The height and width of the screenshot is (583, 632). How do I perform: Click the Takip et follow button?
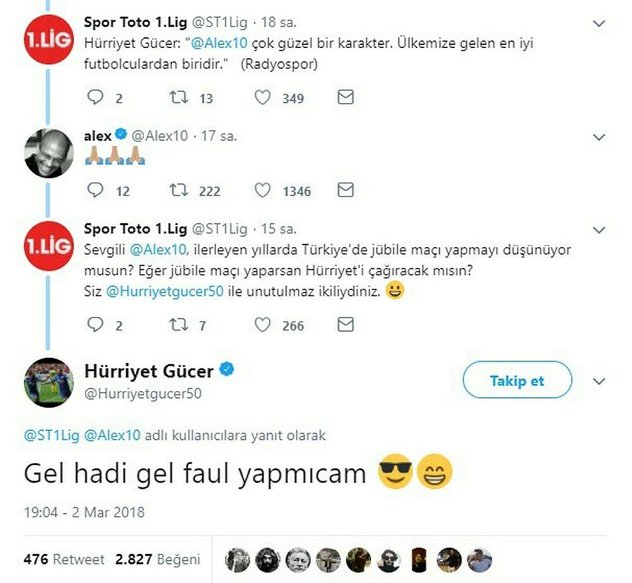click(x=517, y=380)
